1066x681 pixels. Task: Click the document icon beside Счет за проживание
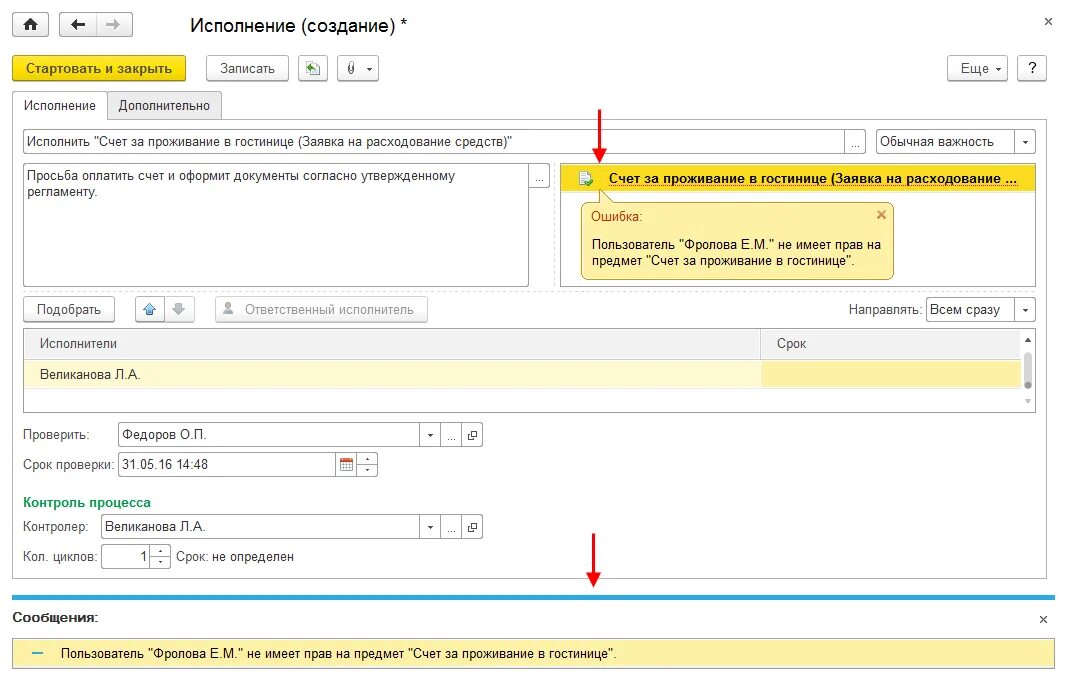(585, 179)
